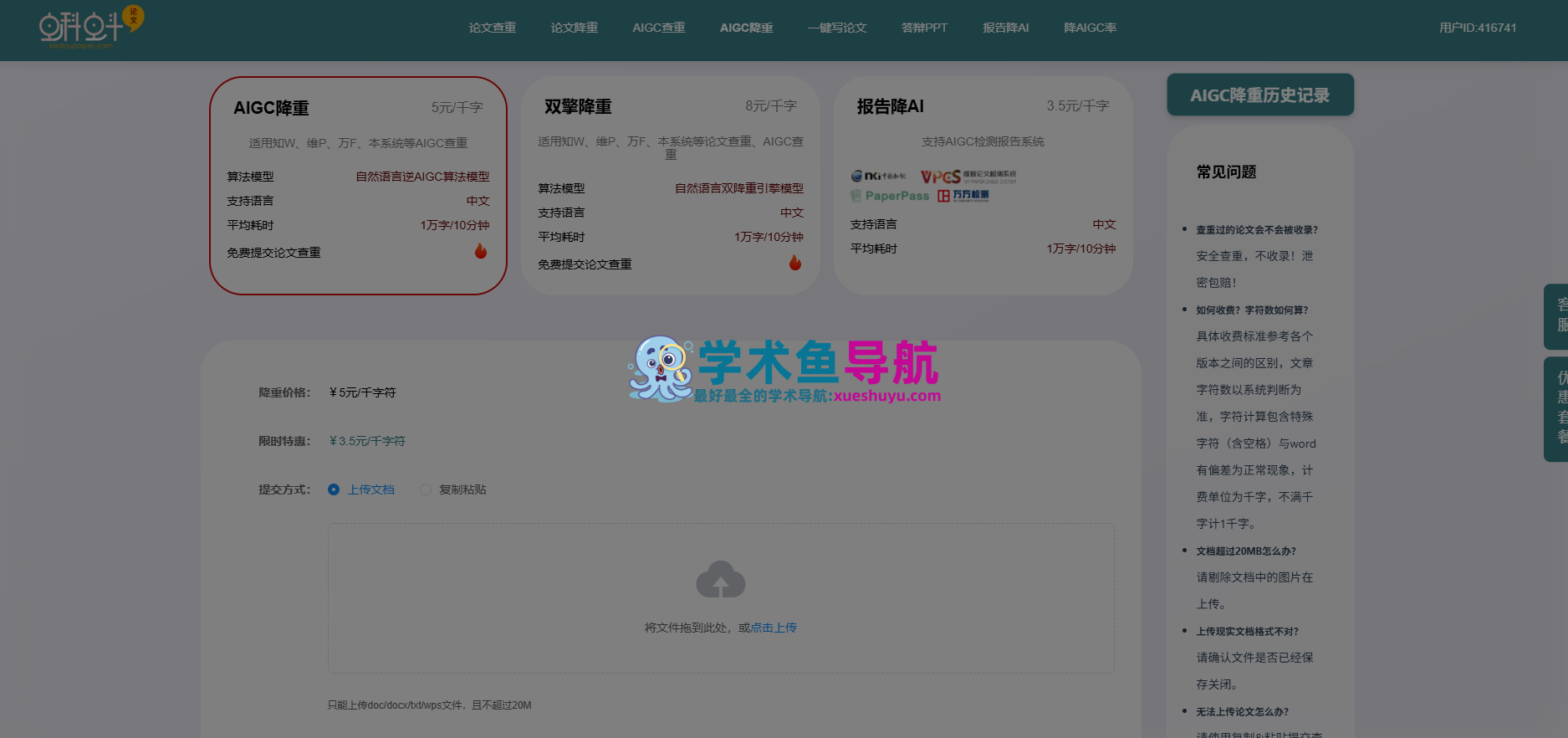Open the 优惠套餐 side tab
Image resolution: width=1568 pixels, height=738 pixels.
coord(1556,409)
